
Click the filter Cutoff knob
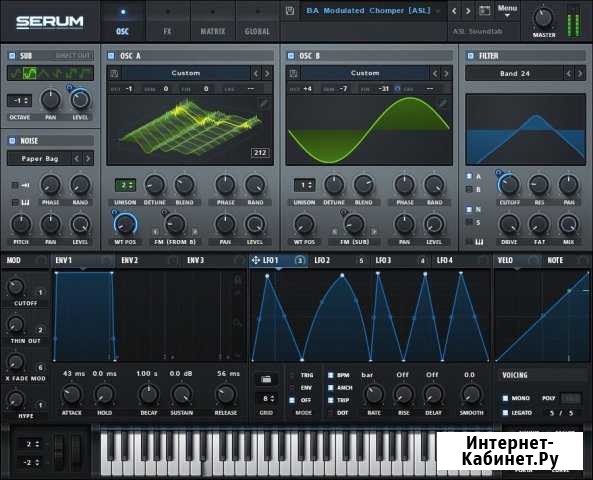click(509, 184)
